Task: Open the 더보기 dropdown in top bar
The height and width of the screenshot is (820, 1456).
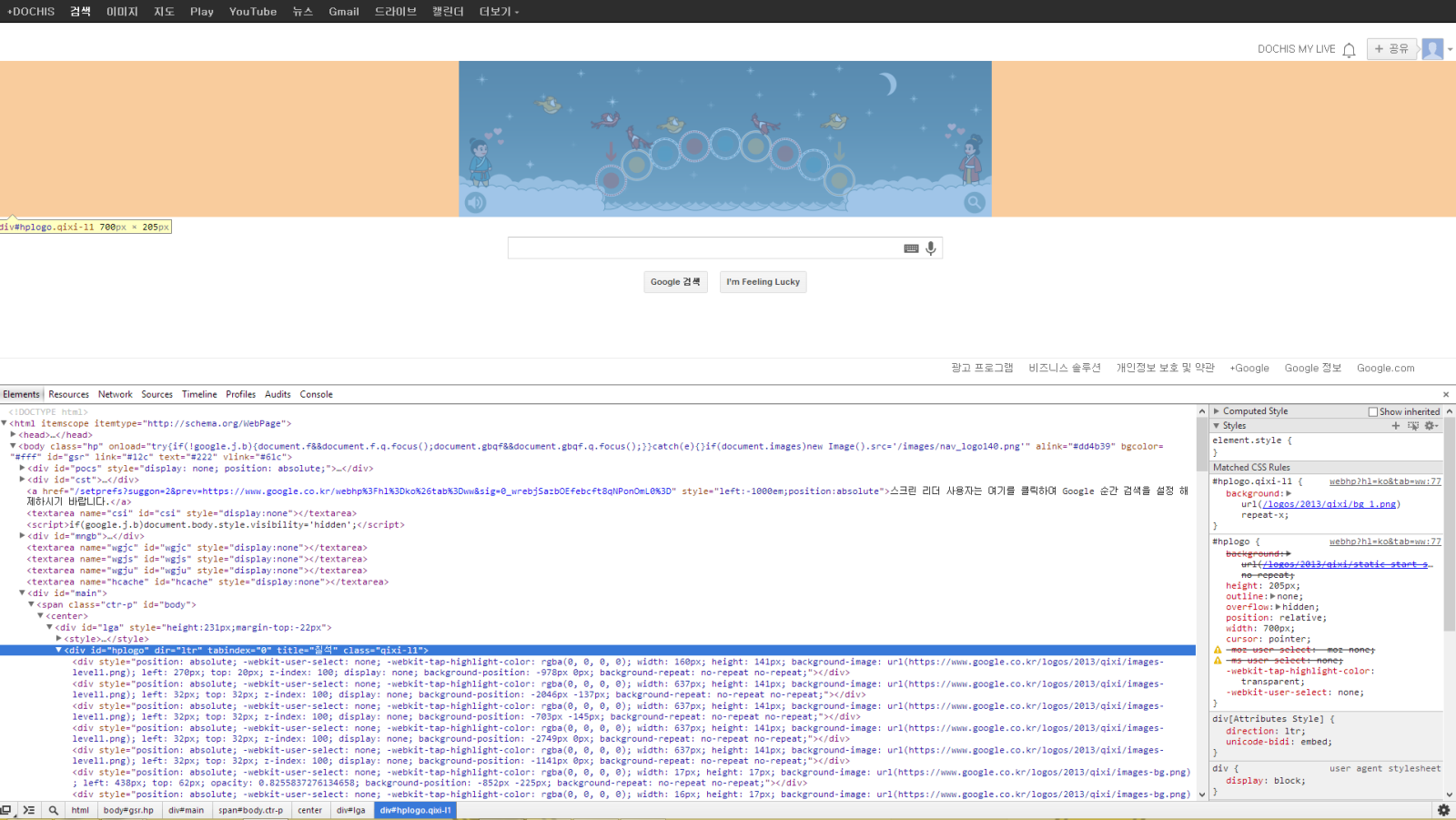Action: click(x=499, y=12)
